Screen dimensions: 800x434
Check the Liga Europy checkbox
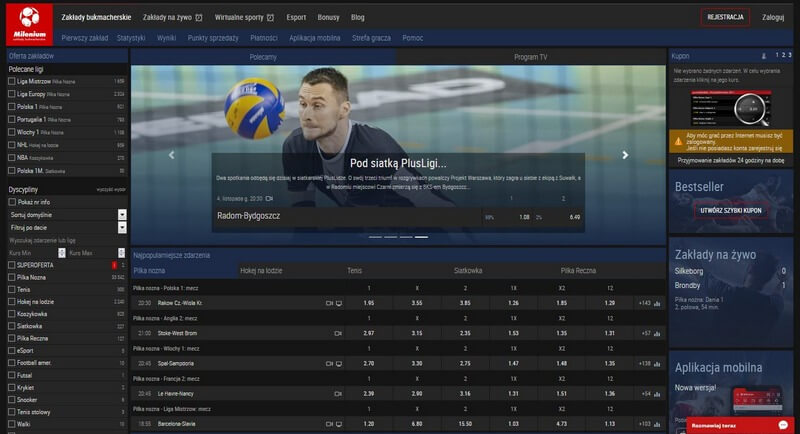(x=12, y=94)
